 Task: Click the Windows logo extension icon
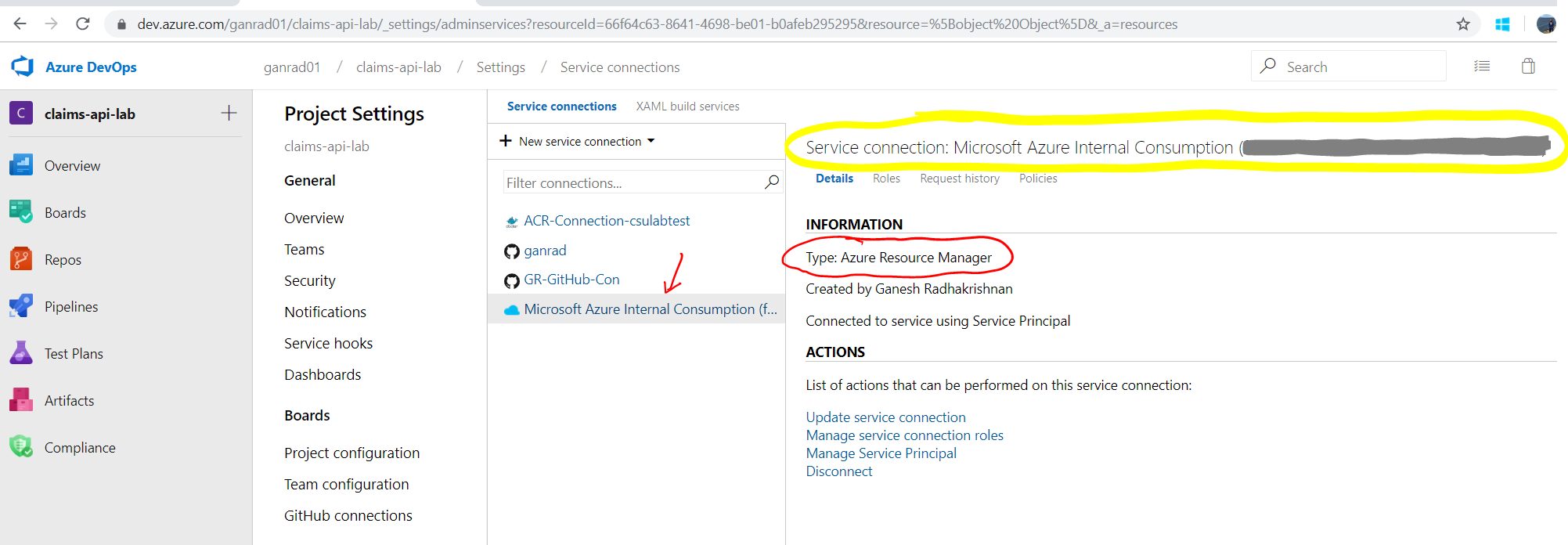coord(1502,24)
